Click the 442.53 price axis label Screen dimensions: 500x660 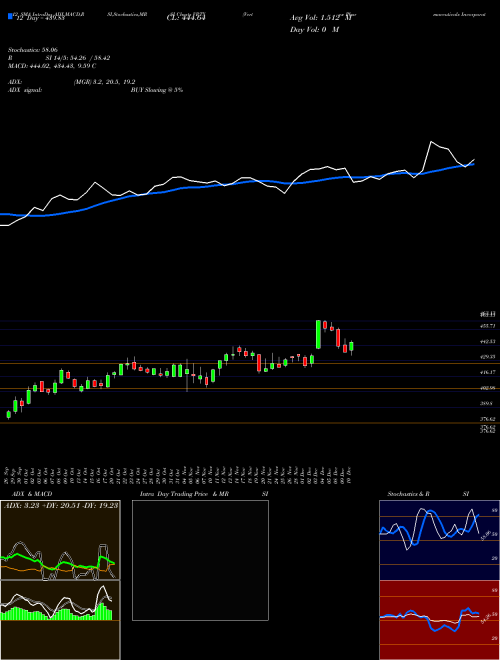[x=488, y=342]
